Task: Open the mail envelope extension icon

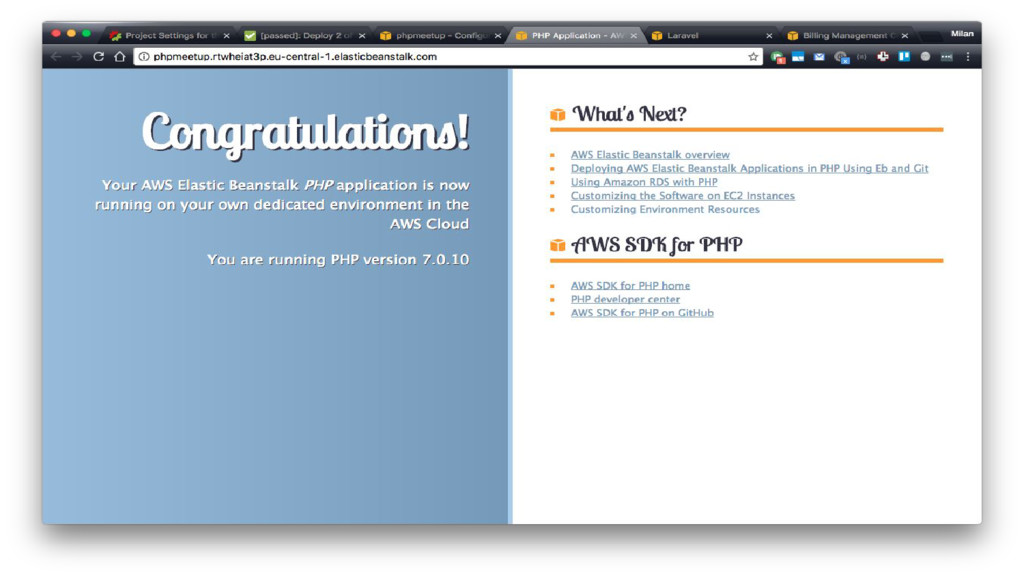Action: point(819,57)
